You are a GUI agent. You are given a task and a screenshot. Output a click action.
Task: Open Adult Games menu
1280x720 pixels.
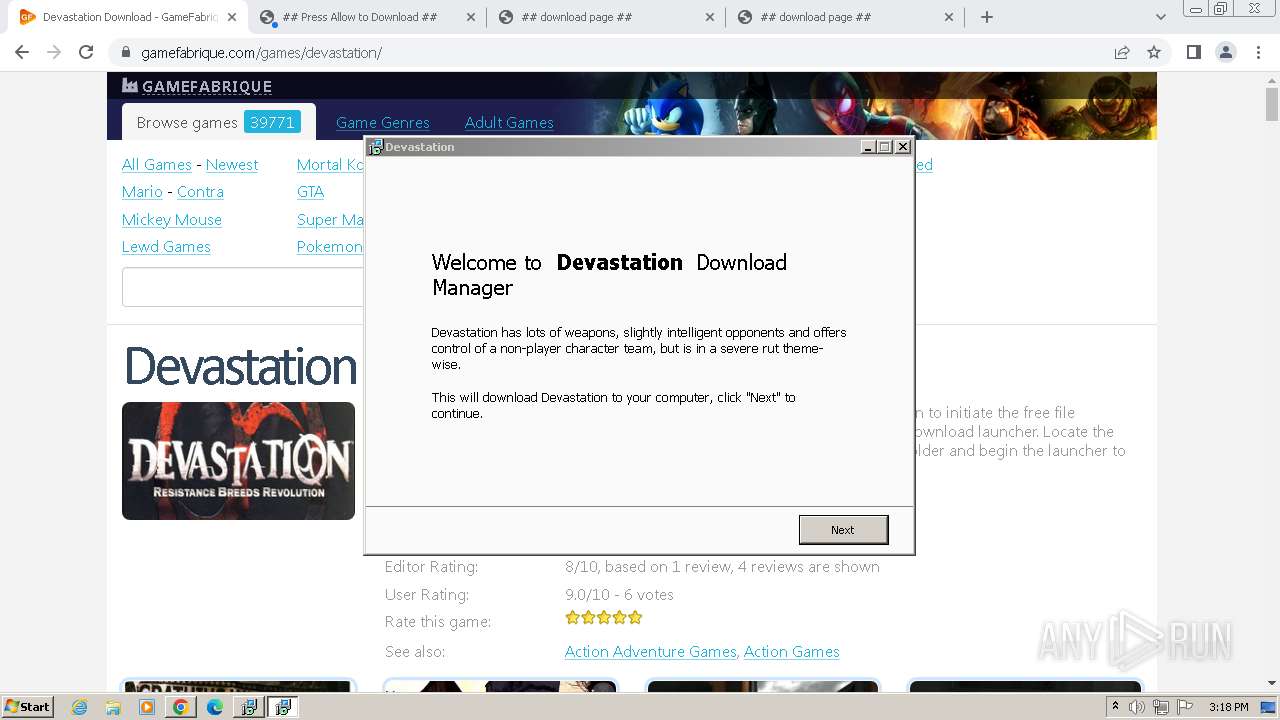point(509,123)
